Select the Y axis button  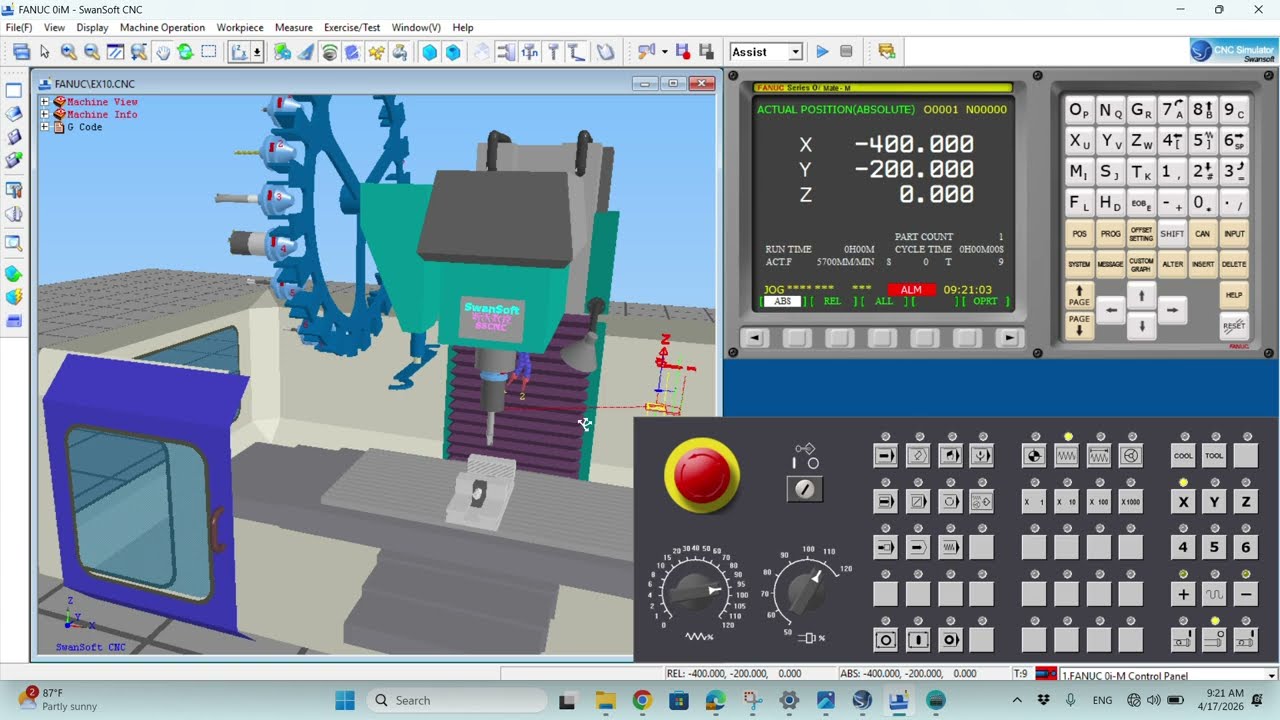(x=1214, y=501)
